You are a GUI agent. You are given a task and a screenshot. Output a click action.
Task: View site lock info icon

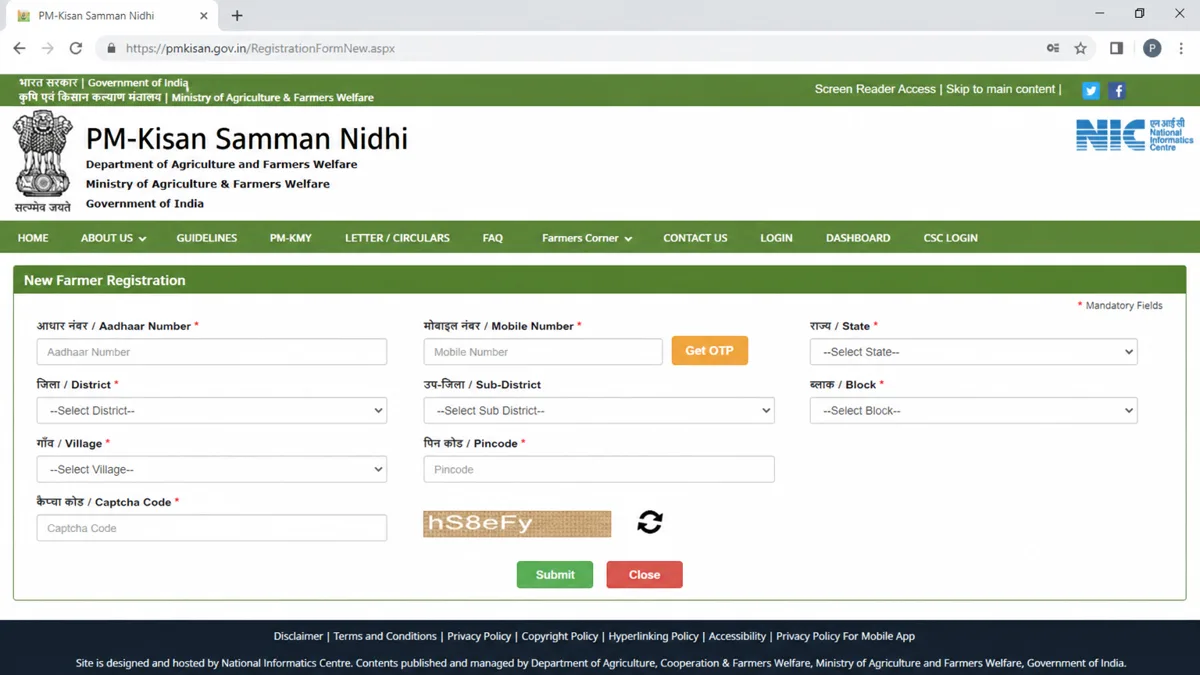click(x=111, y=48)
